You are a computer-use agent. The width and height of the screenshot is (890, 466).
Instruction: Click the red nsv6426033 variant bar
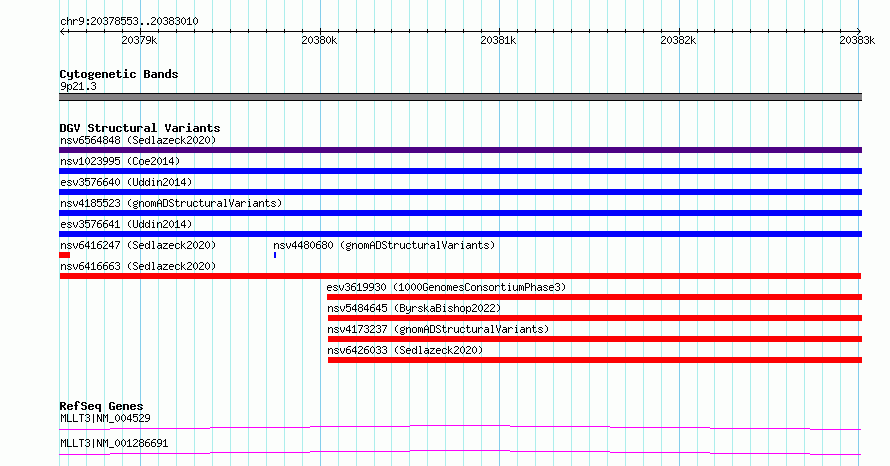(595, 360)
